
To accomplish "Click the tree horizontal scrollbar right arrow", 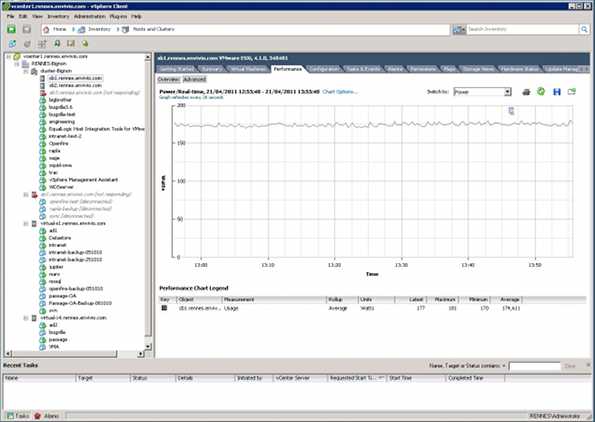I will tap(141, 354).
